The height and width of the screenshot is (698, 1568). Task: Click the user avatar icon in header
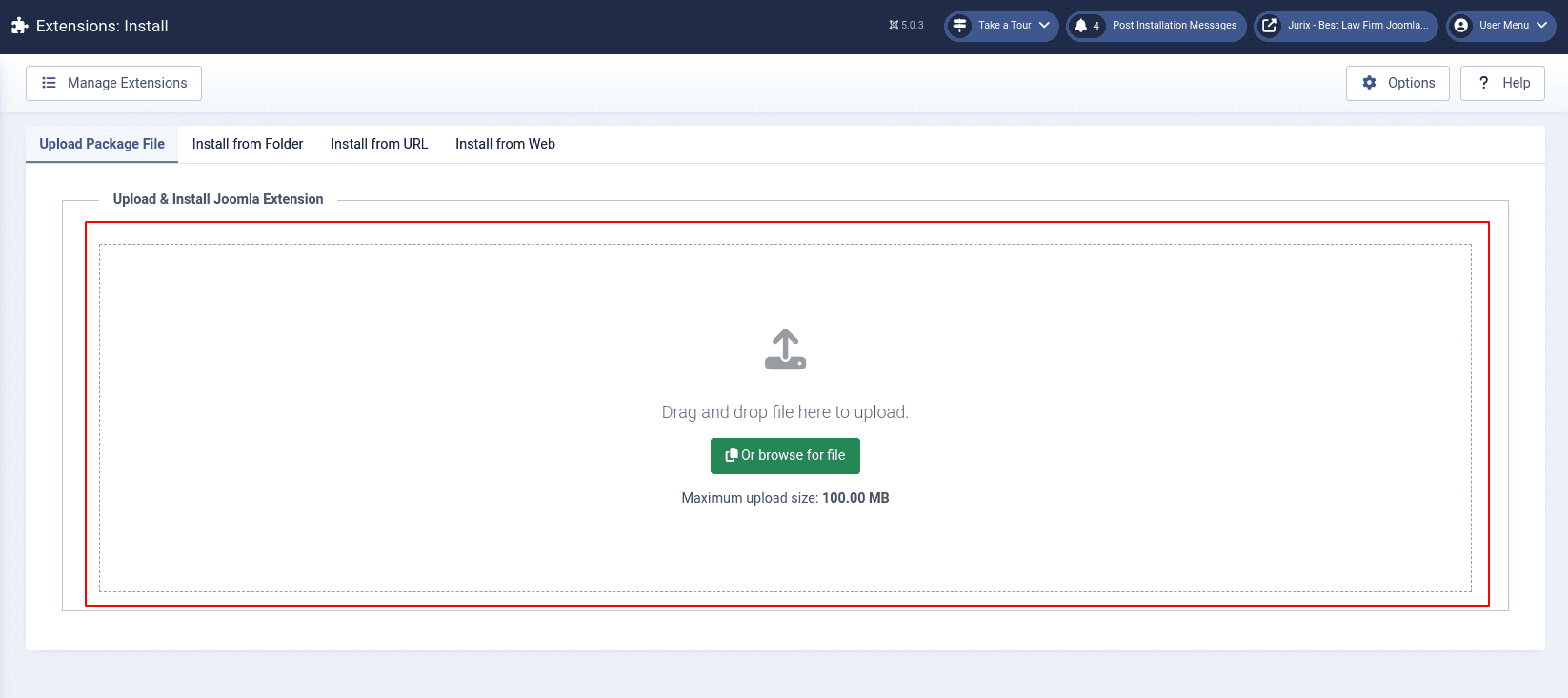pyautogui.click(x=1461, y=26)
